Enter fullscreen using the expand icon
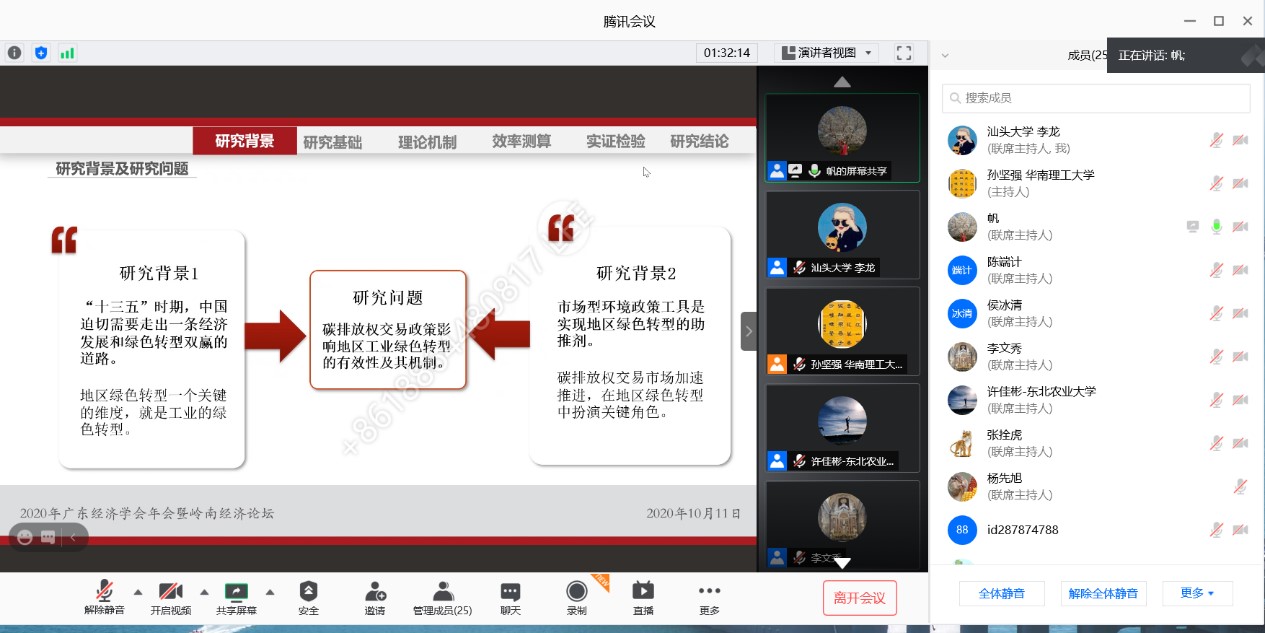 903,53
